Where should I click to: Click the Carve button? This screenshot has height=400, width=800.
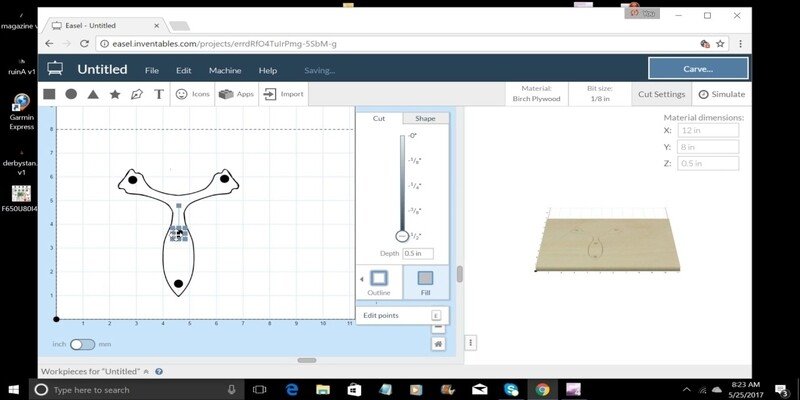(698, 68)
